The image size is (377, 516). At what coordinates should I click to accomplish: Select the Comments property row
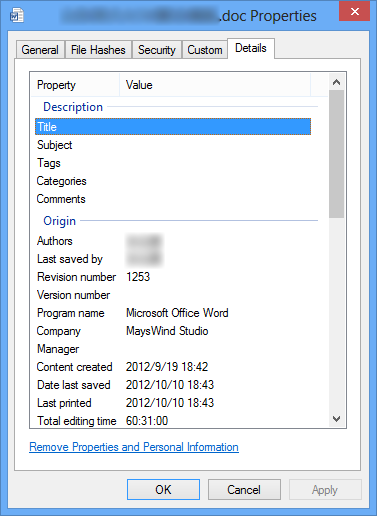173,199
